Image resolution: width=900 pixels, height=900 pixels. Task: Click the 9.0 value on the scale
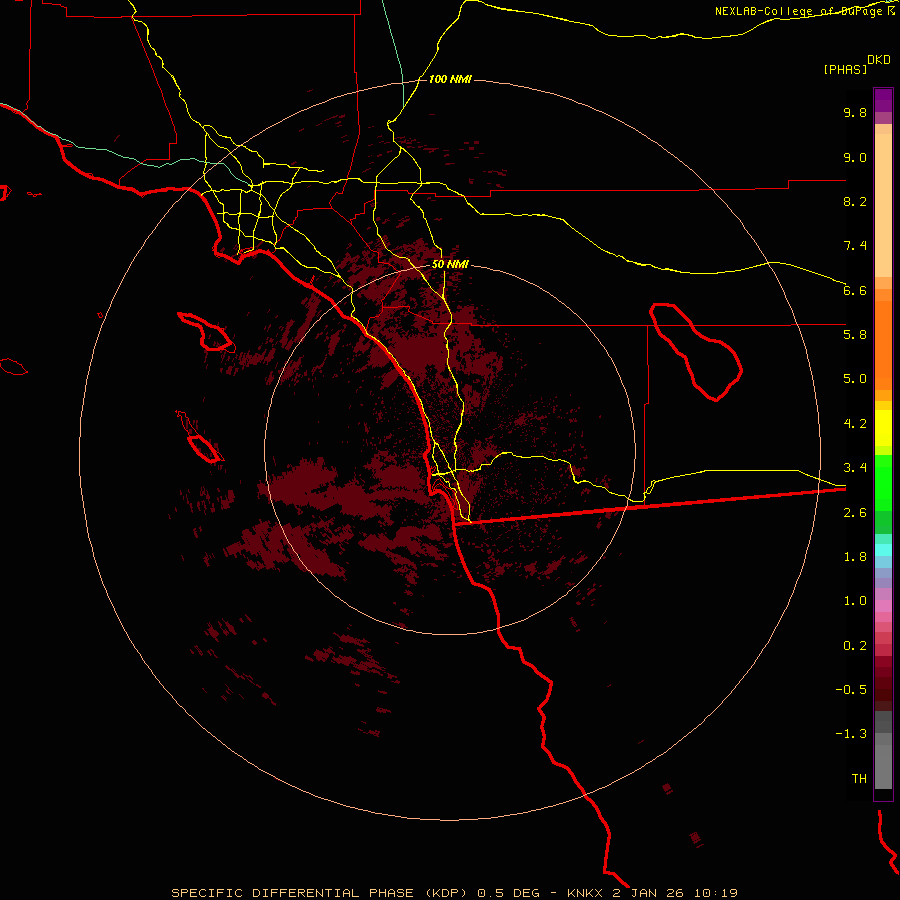(x=855, y=158)
